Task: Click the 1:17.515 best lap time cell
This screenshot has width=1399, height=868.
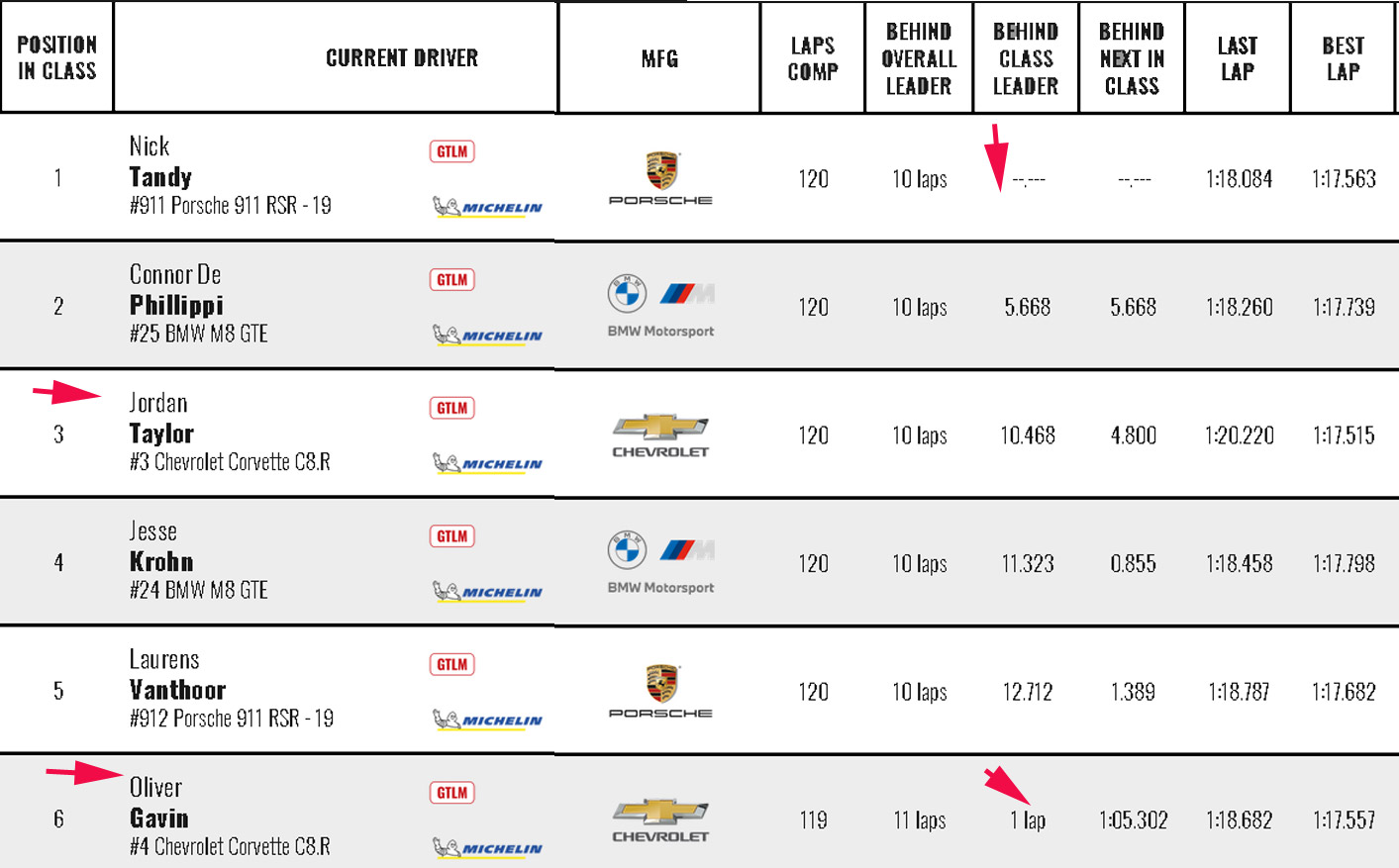Action: pos(1344,435)
